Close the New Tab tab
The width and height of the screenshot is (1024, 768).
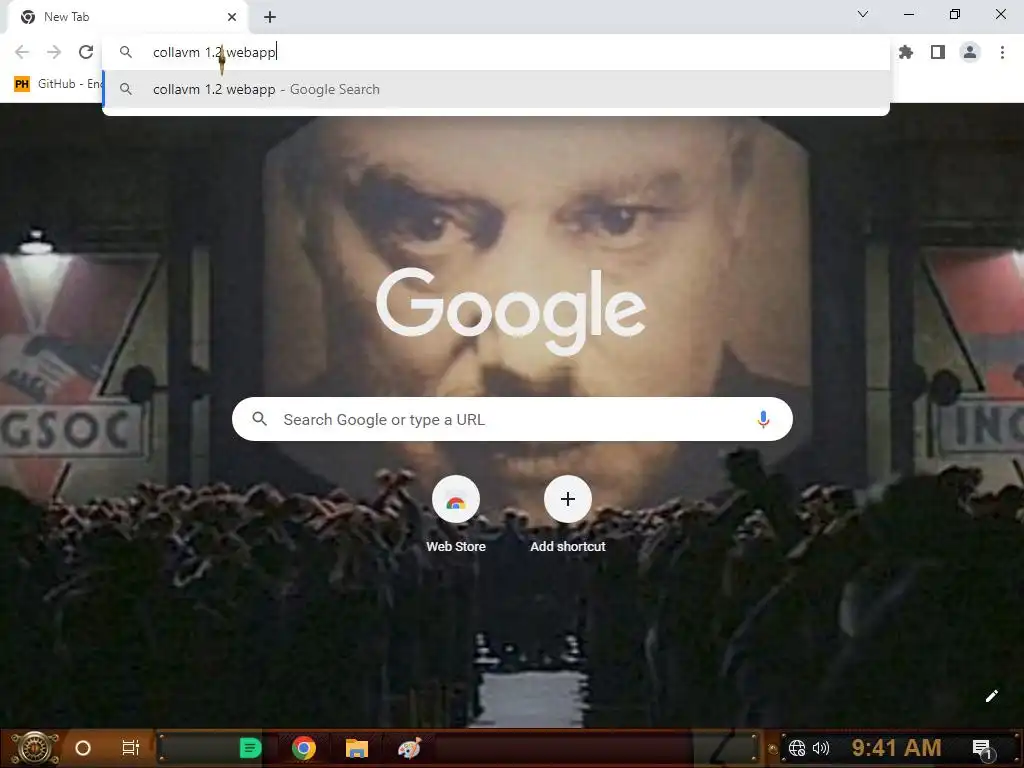232,17
